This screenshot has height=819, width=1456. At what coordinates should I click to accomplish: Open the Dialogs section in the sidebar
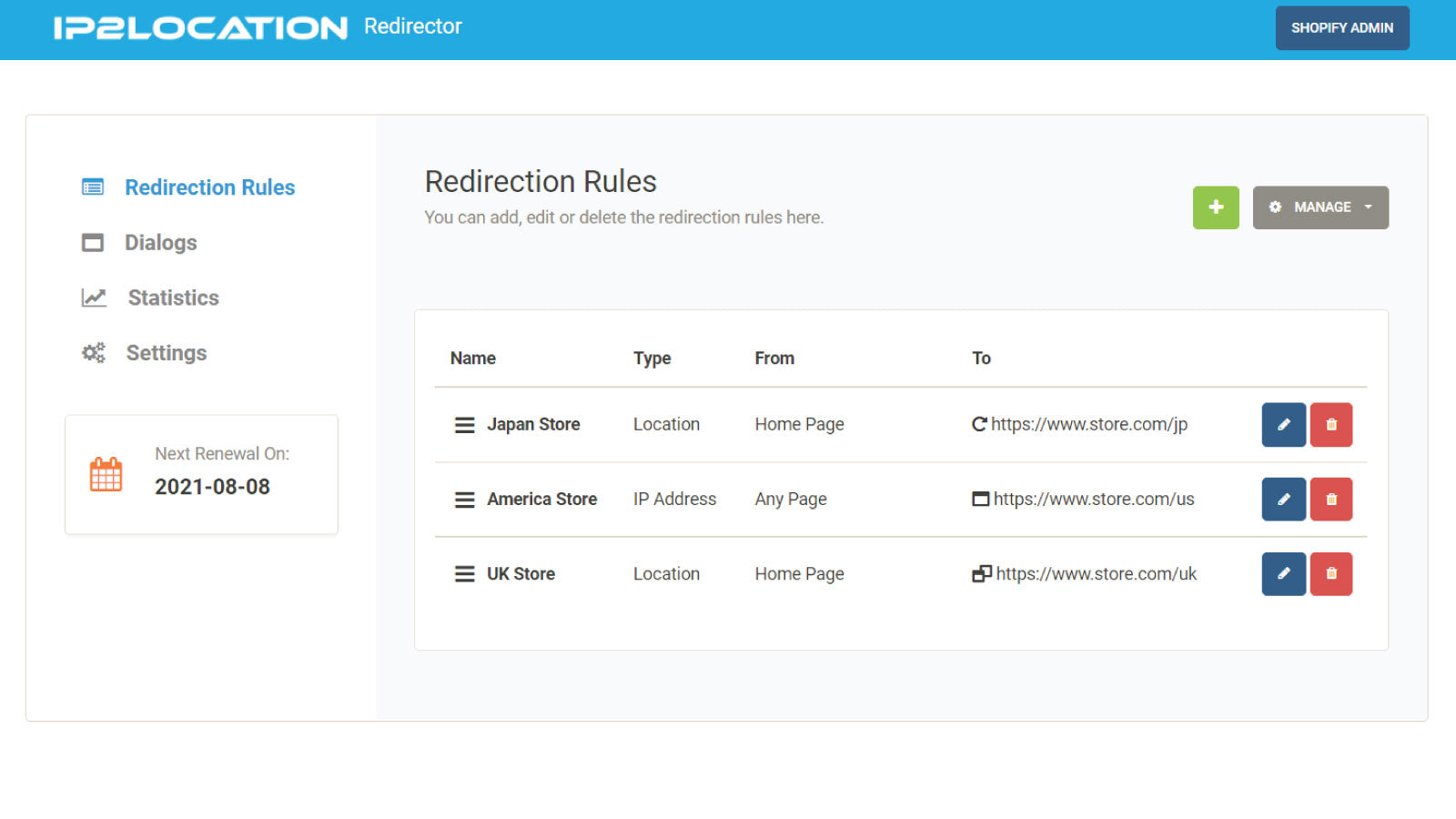(160, 242)
